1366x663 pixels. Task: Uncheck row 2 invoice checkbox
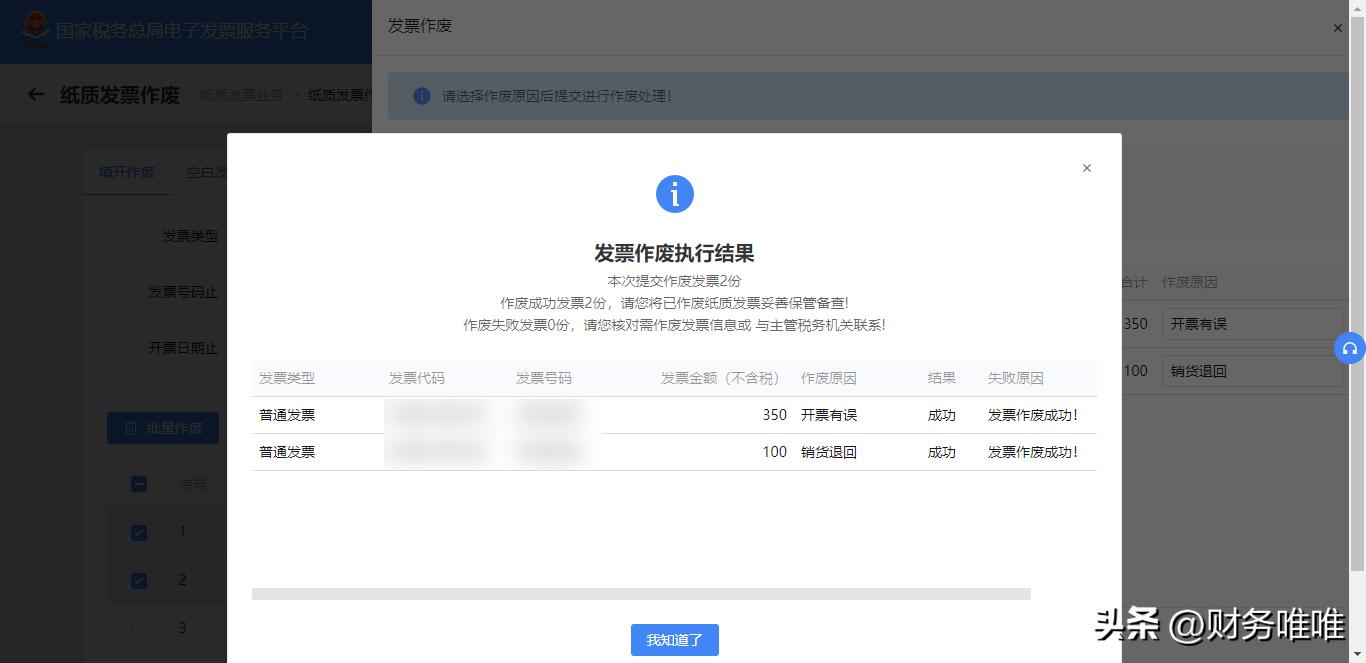point(138,580)
